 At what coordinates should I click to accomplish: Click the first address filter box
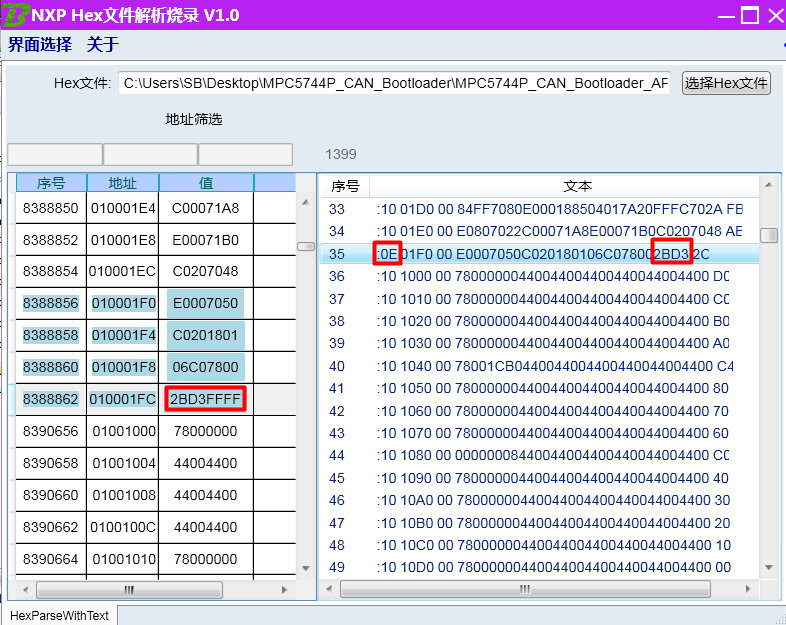tap(55, 154)
